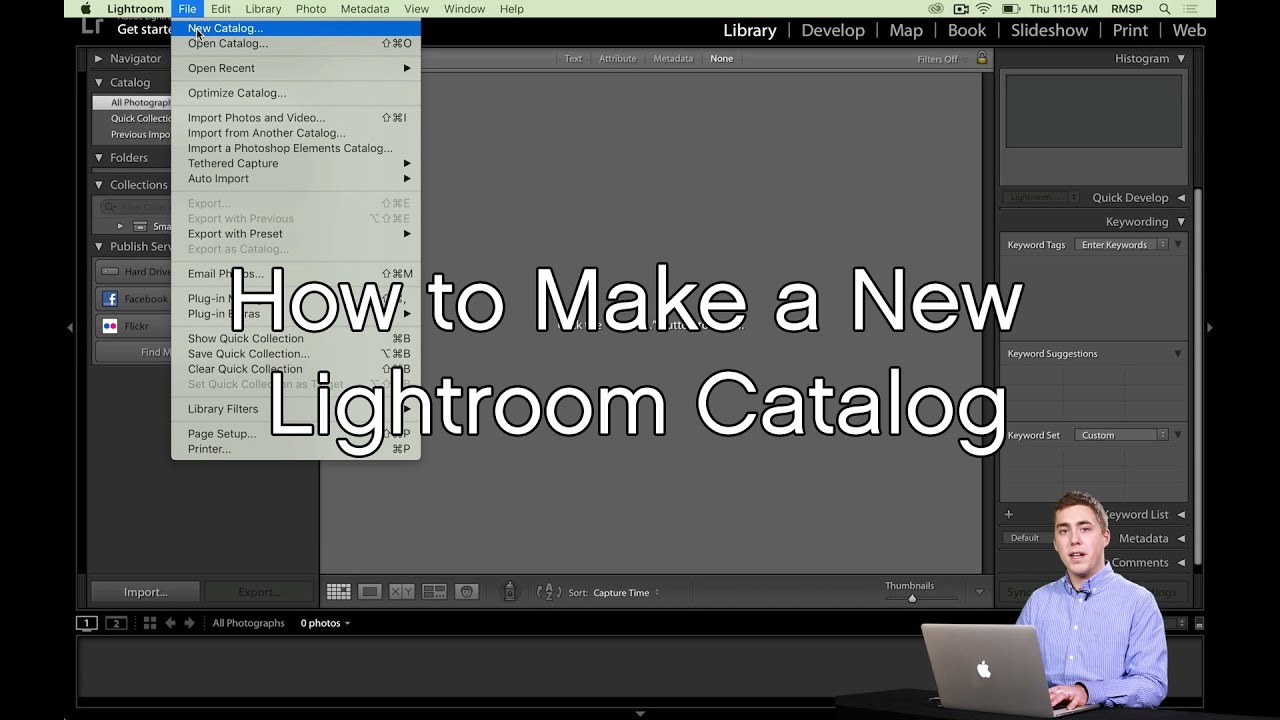
Task: Open Survey view icon
Action: (434, 592)
